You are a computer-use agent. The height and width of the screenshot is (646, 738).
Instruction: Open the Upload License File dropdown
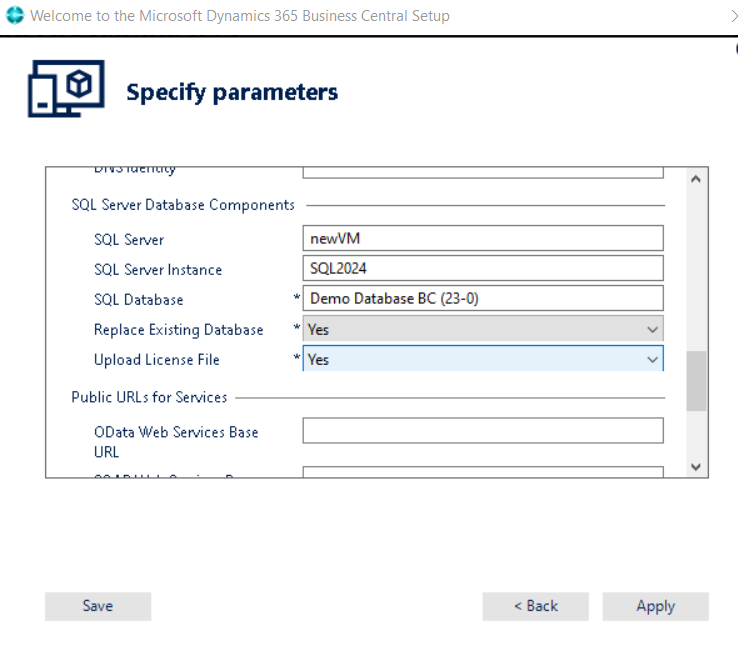click(x=483, y=359)
